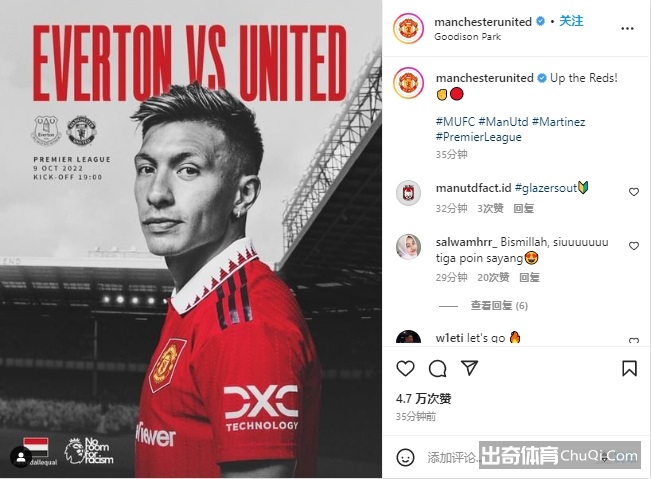The width and height of the screenshot is (651, 479).
Task: Save post with the bookmark icon
Action: tap(629, 368)
